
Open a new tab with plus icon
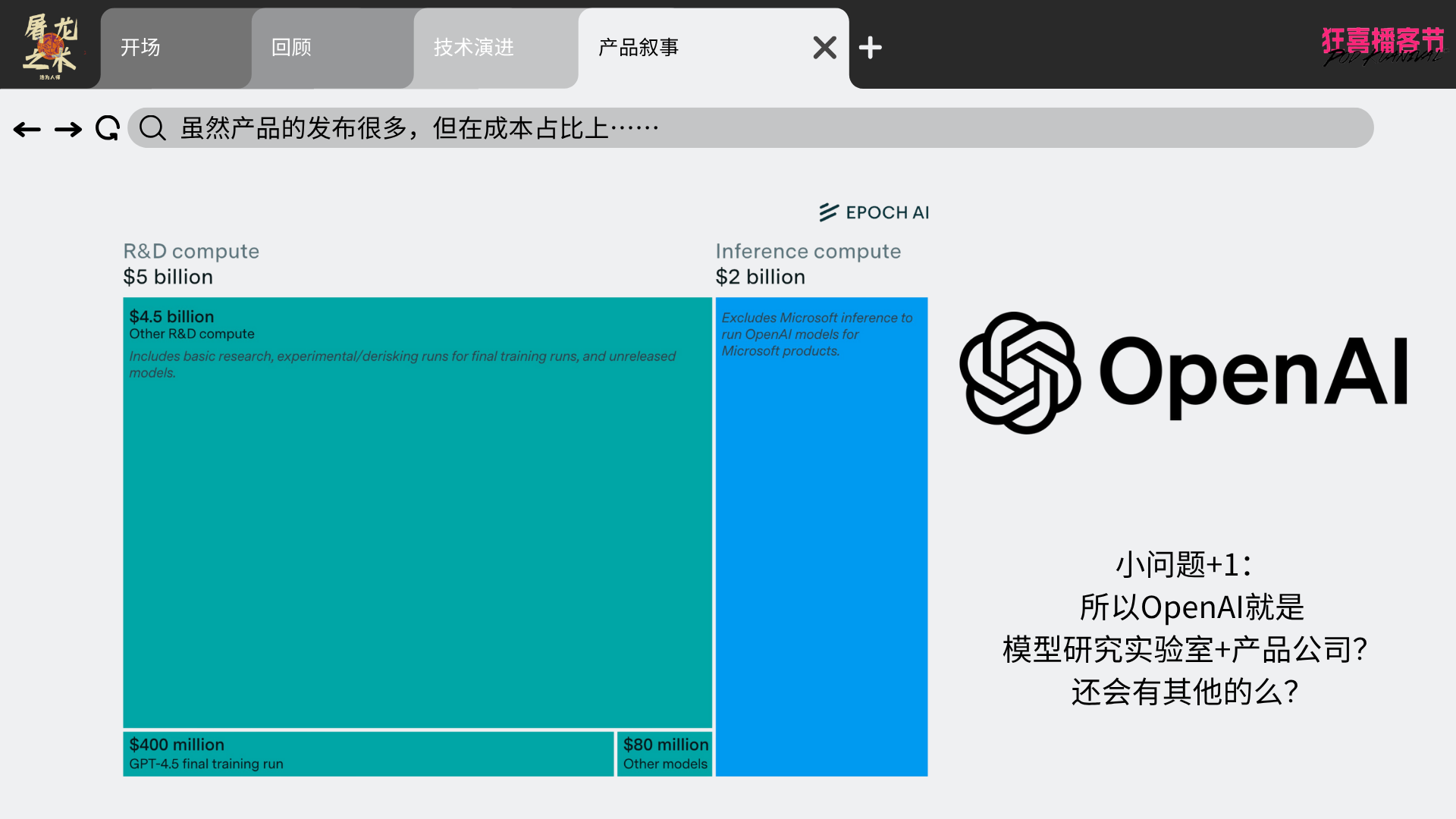pyautogui.click(x=870, y=48)
